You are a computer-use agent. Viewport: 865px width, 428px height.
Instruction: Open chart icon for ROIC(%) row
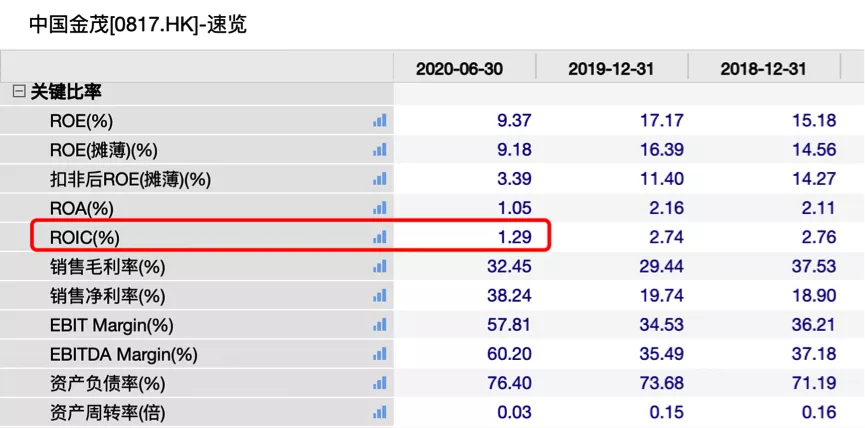point(380,237)
